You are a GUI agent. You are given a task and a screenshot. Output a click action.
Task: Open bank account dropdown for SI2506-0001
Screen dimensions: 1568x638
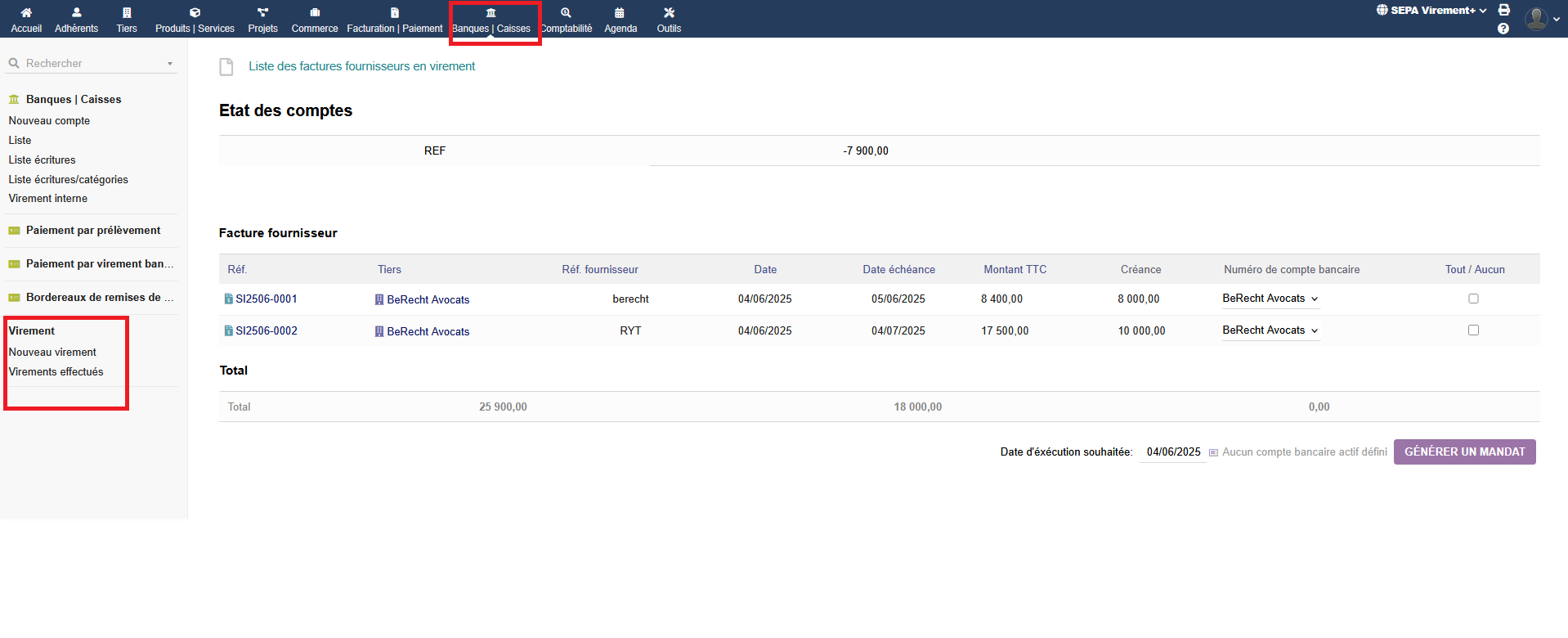pyautogui.click(x=1270, y=299)
